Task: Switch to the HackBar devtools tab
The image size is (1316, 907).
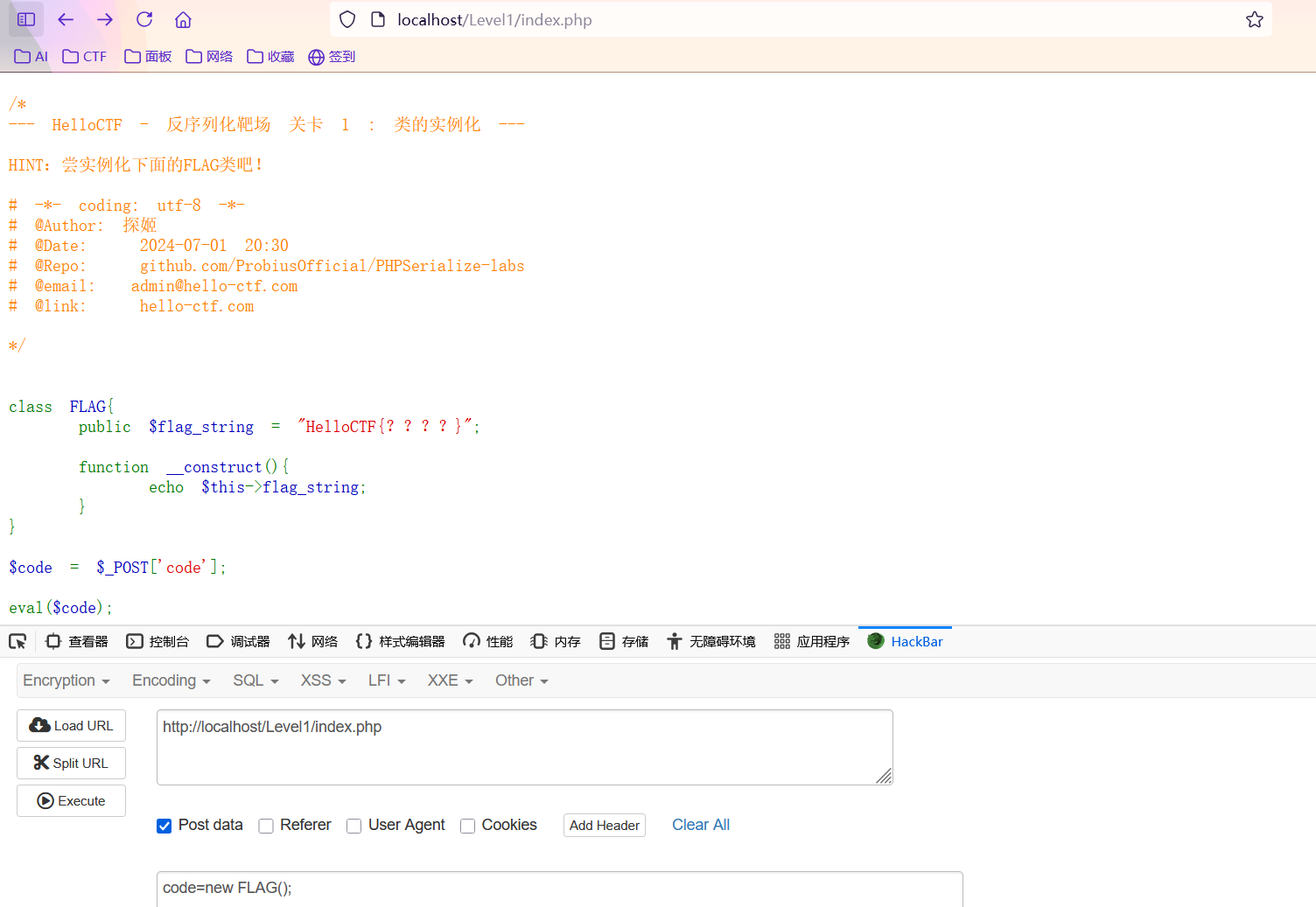Action: [x=906, y=641]
